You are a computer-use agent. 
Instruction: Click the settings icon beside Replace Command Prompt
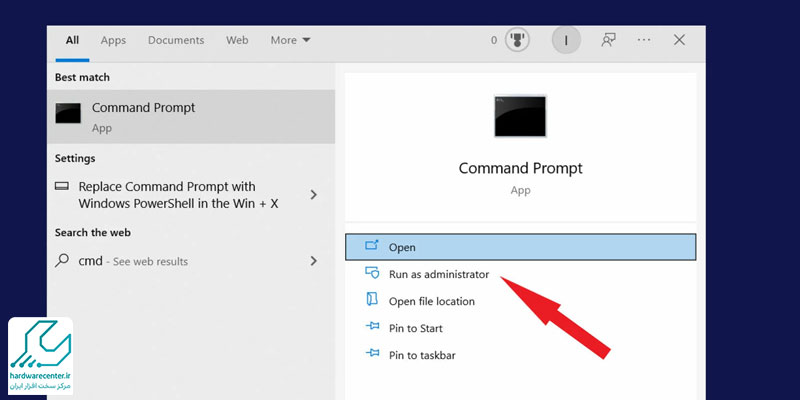point(62,187)
